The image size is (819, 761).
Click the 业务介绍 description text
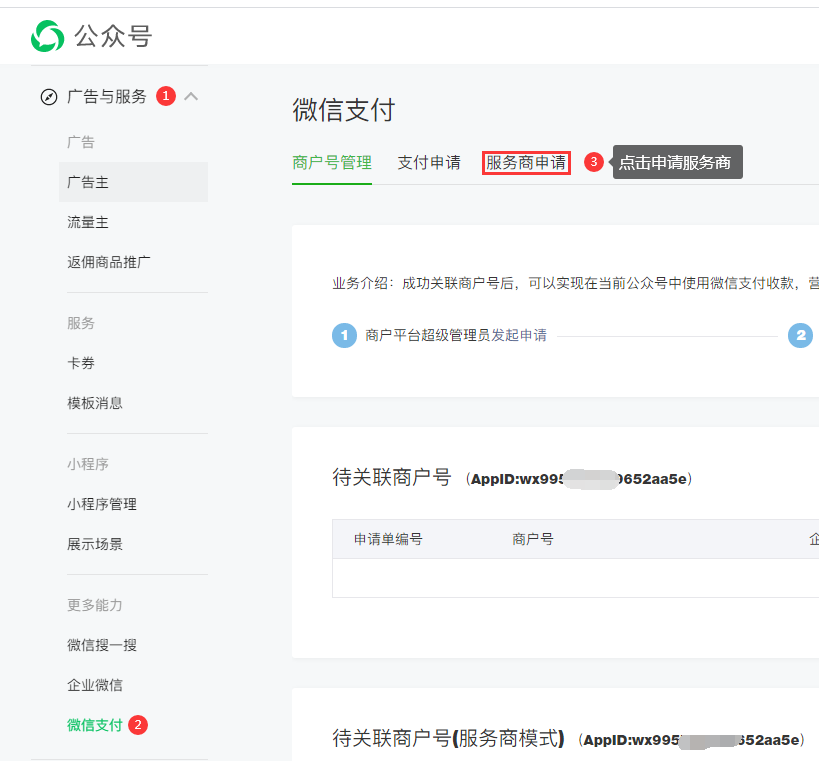[576, 283]
